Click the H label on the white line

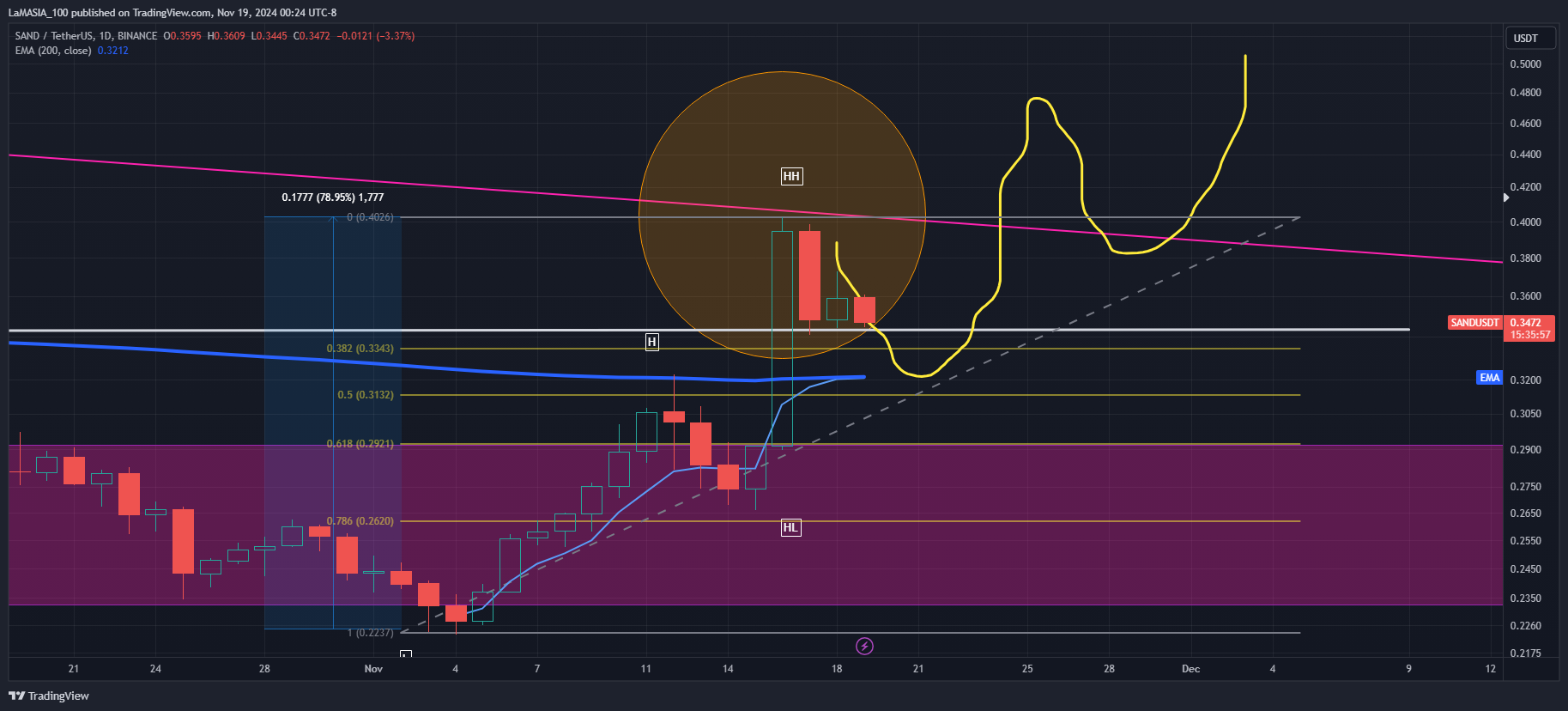pos(652,342)
